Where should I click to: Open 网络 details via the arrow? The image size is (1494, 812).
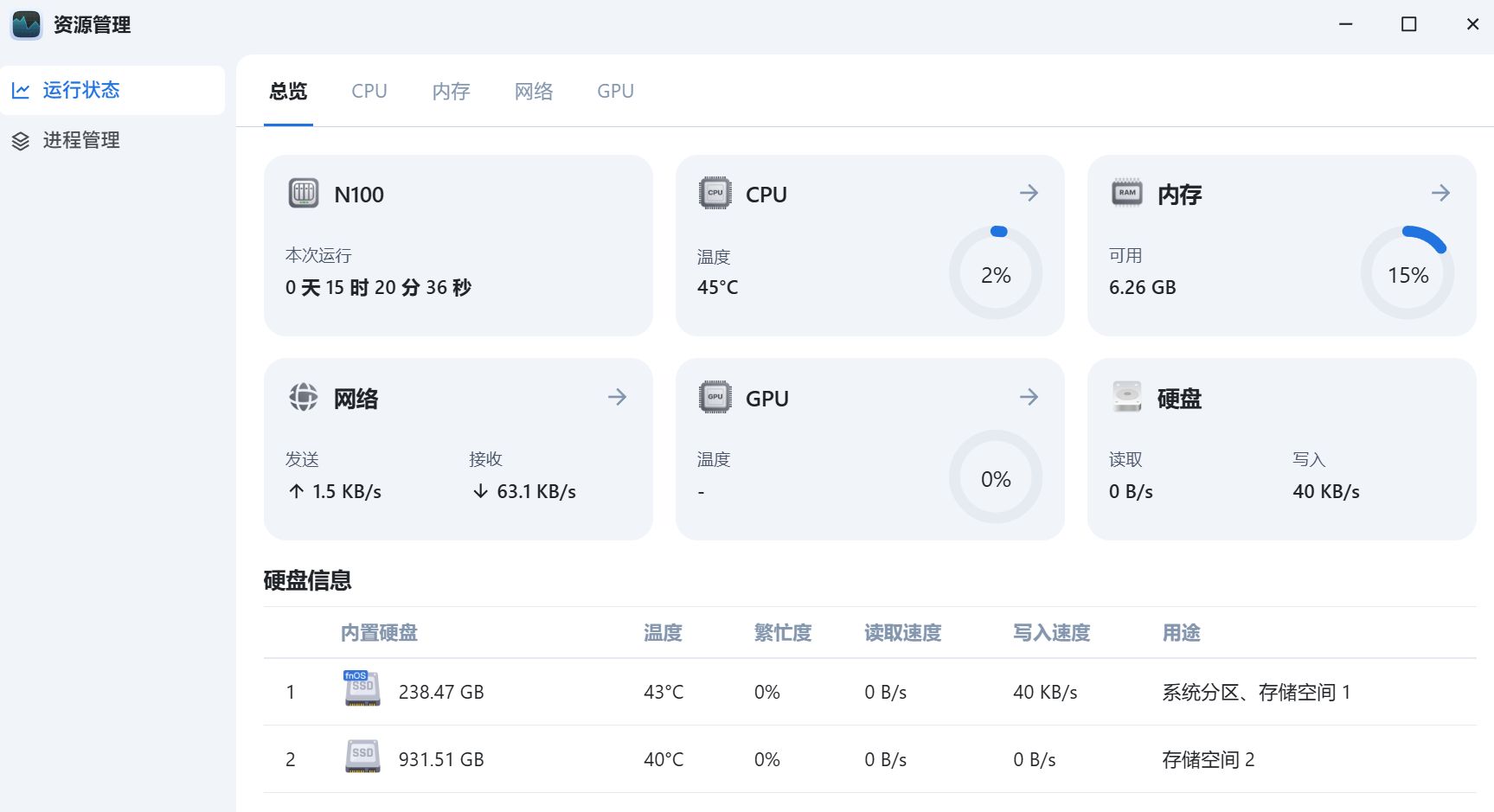pyautogui.click(x=617, y=397)
